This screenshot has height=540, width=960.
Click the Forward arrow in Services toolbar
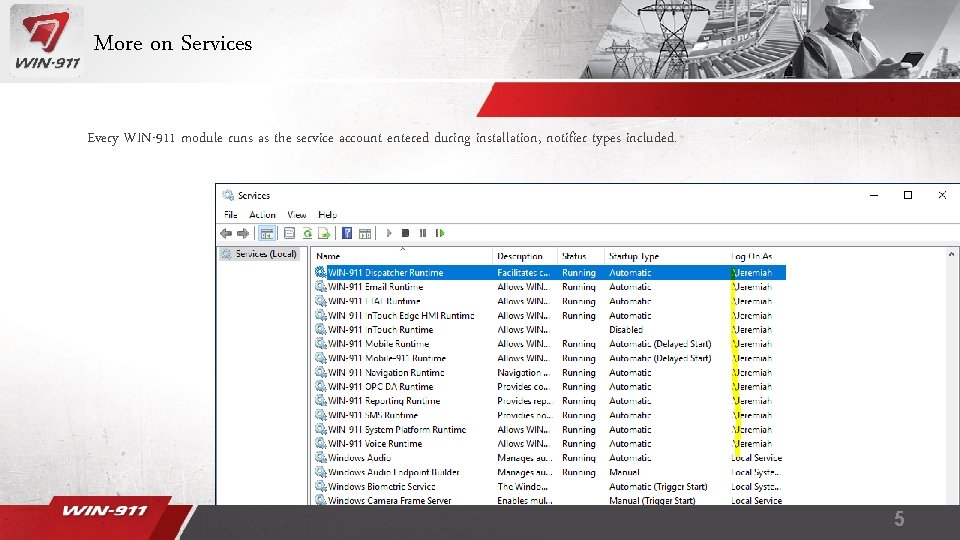[x=243, y=233]
